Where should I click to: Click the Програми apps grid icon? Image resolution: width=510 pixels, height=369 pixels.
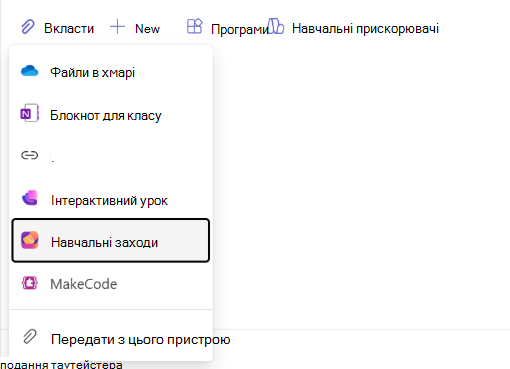point(195,26)
